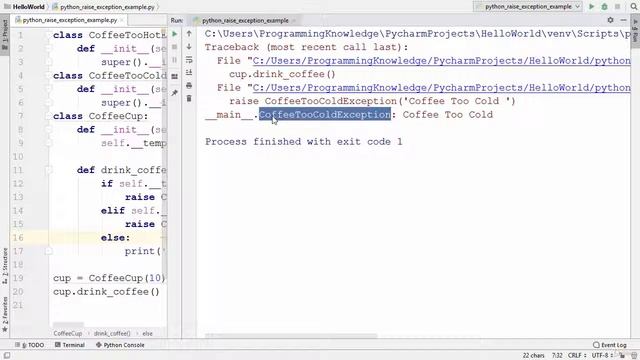640x360 pixels.
Task: Open the Favorites tool window on left edge
Action: pos(5,314)
